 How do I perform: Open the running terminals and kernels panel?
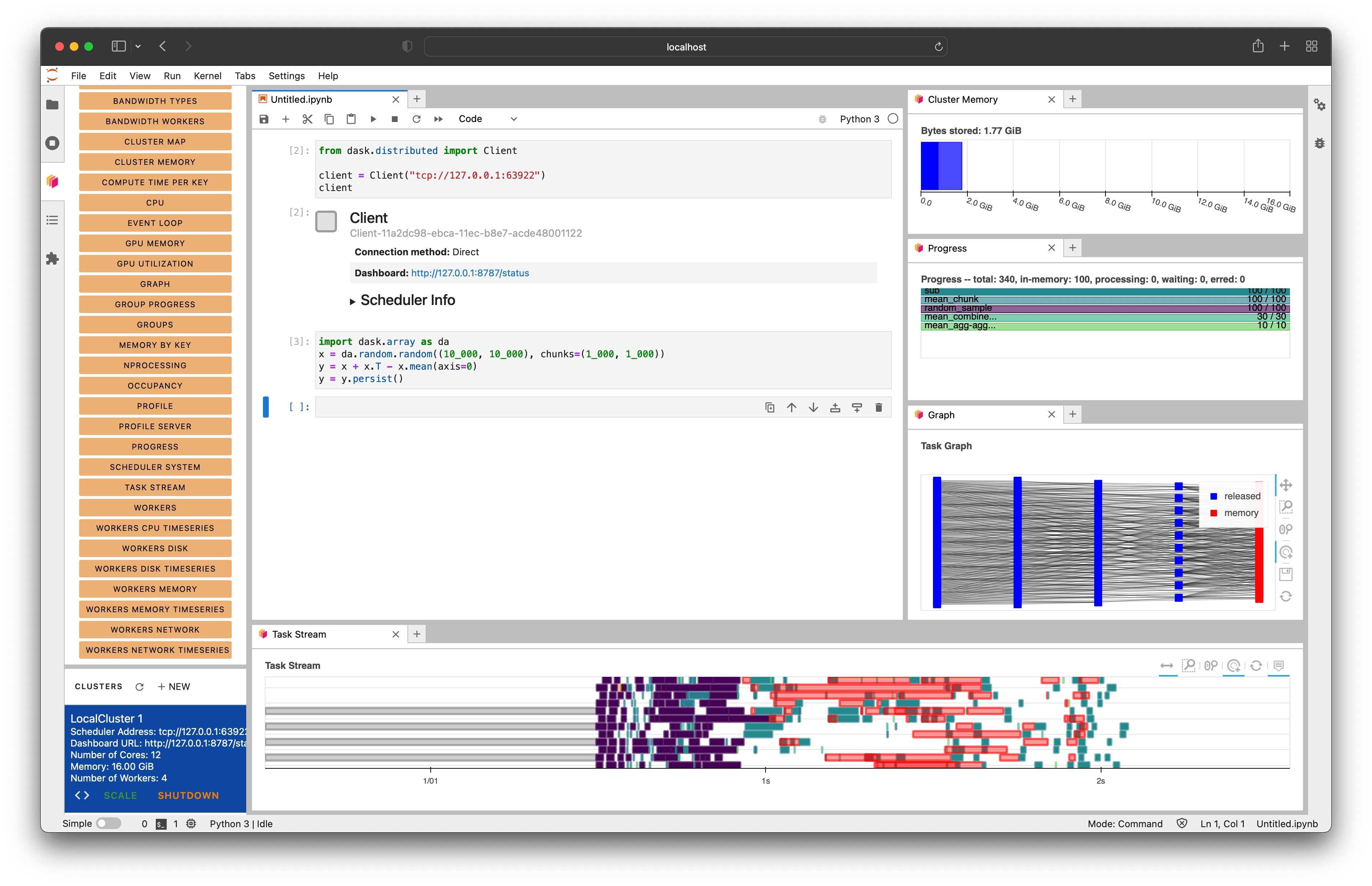52,143
